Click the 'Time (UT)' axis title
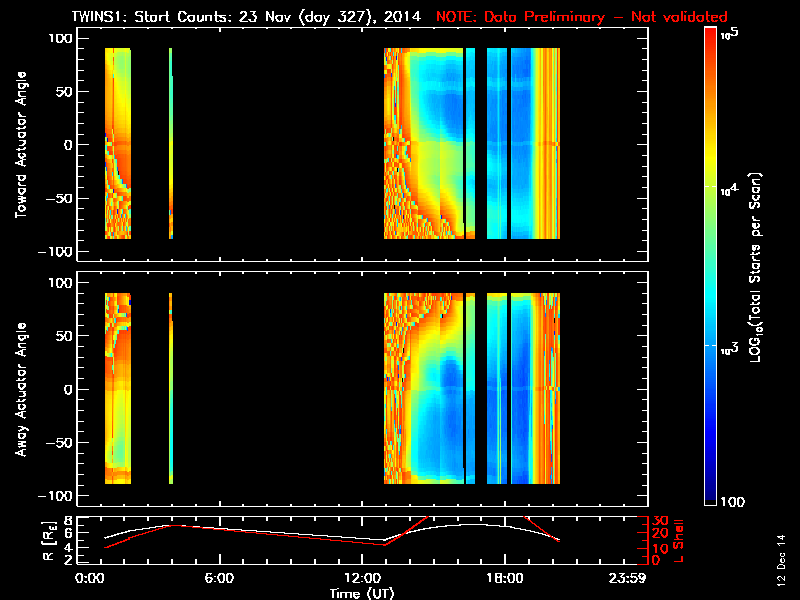Screen dimensions: 800x600 (x=362, y=593)
